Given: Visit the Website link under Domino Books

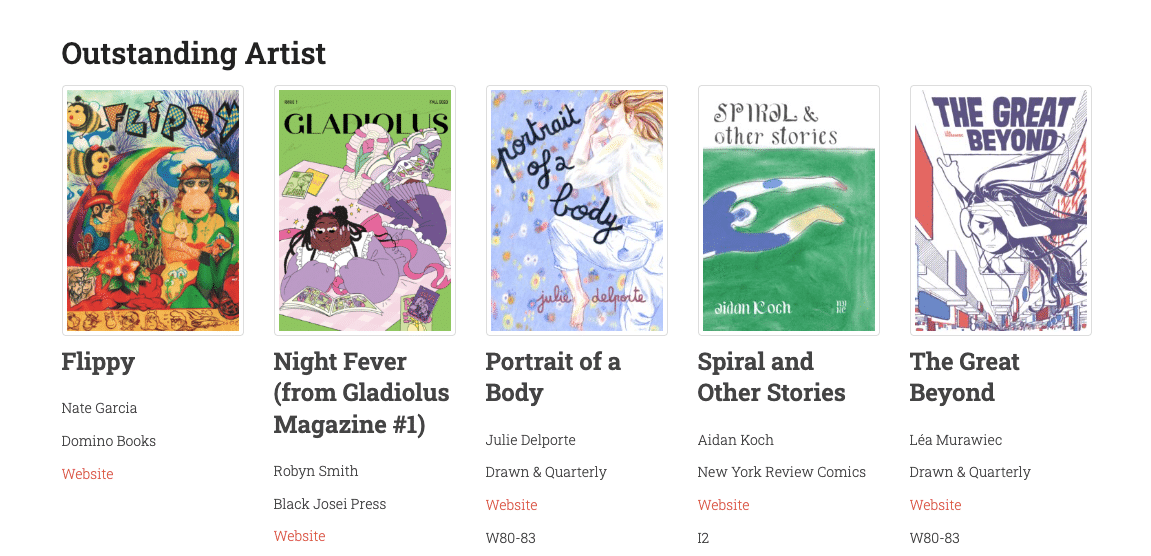Looking at the screenshot, I should [x=87, y=474].
